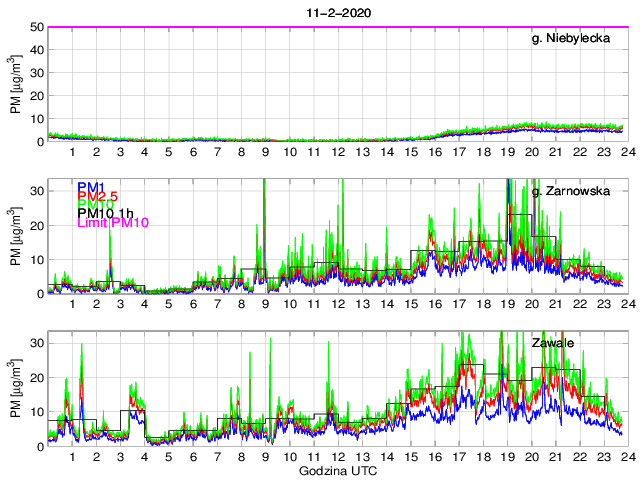Click the 50 y-axis tick in top panel
The height and width of the screenshot is (480, 640).
pos(36,27)
